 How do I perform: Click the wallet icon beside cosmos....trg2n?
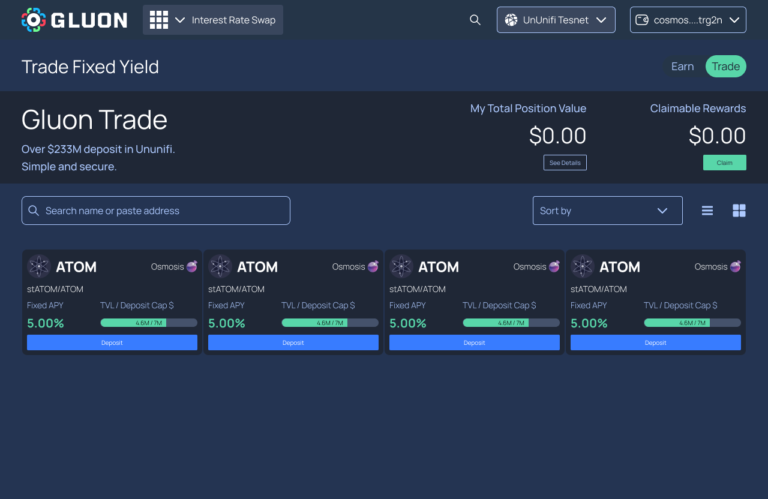click(x=642, y=20)
